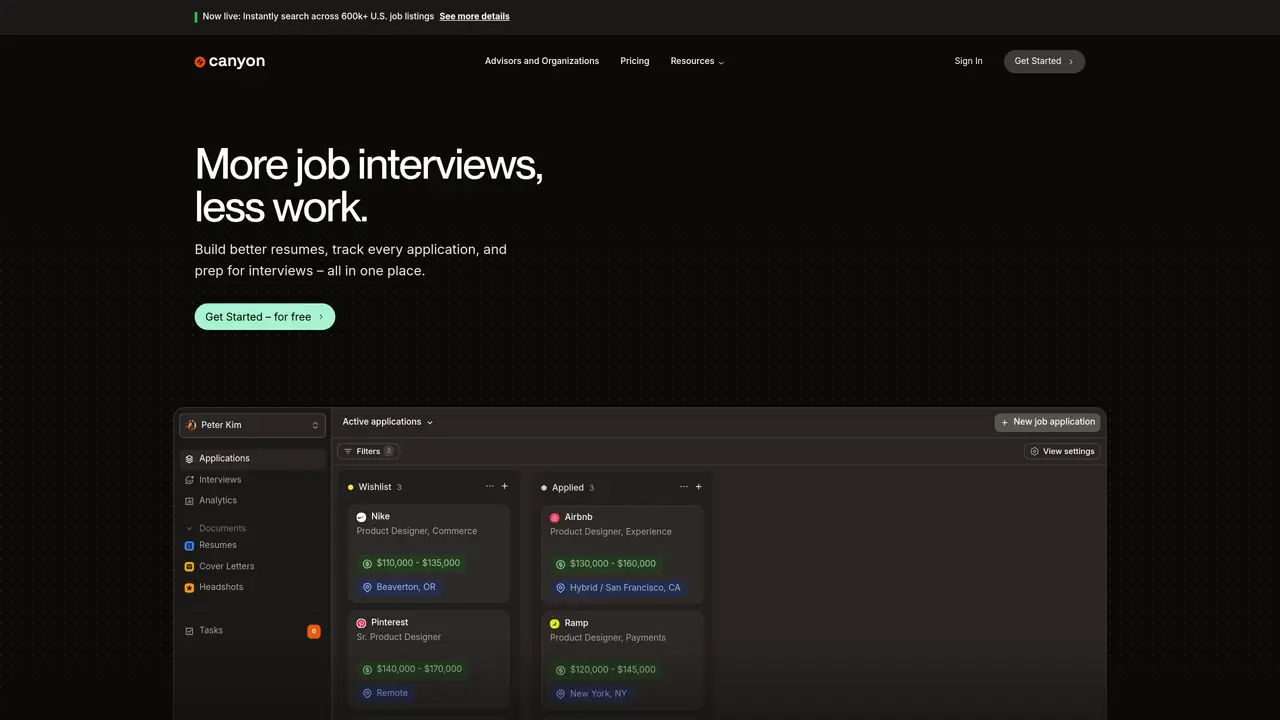Viewport: 1280px width, 720px height.
Task: Click the Applied grey status dot
Action: pyautogui.click(x=544, y=488)
